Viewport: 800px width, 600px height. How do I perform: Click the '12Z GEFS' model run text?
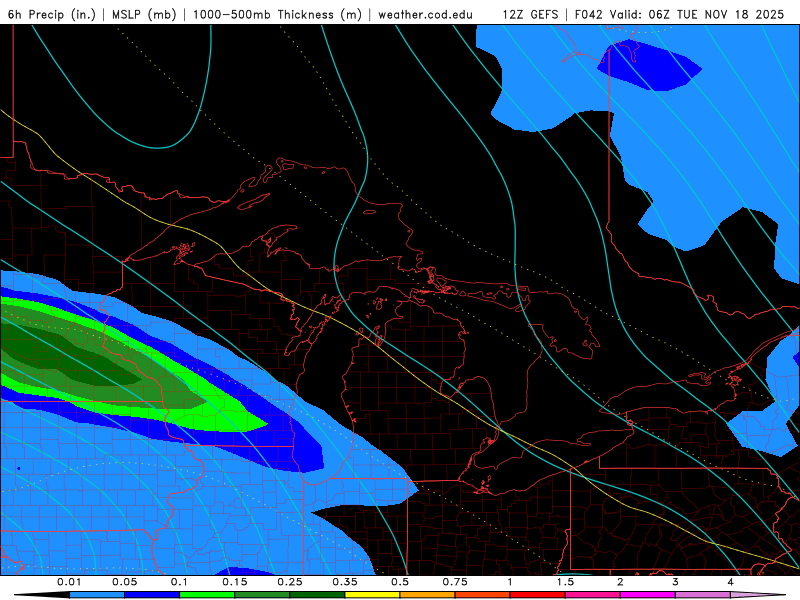(530, 14)
